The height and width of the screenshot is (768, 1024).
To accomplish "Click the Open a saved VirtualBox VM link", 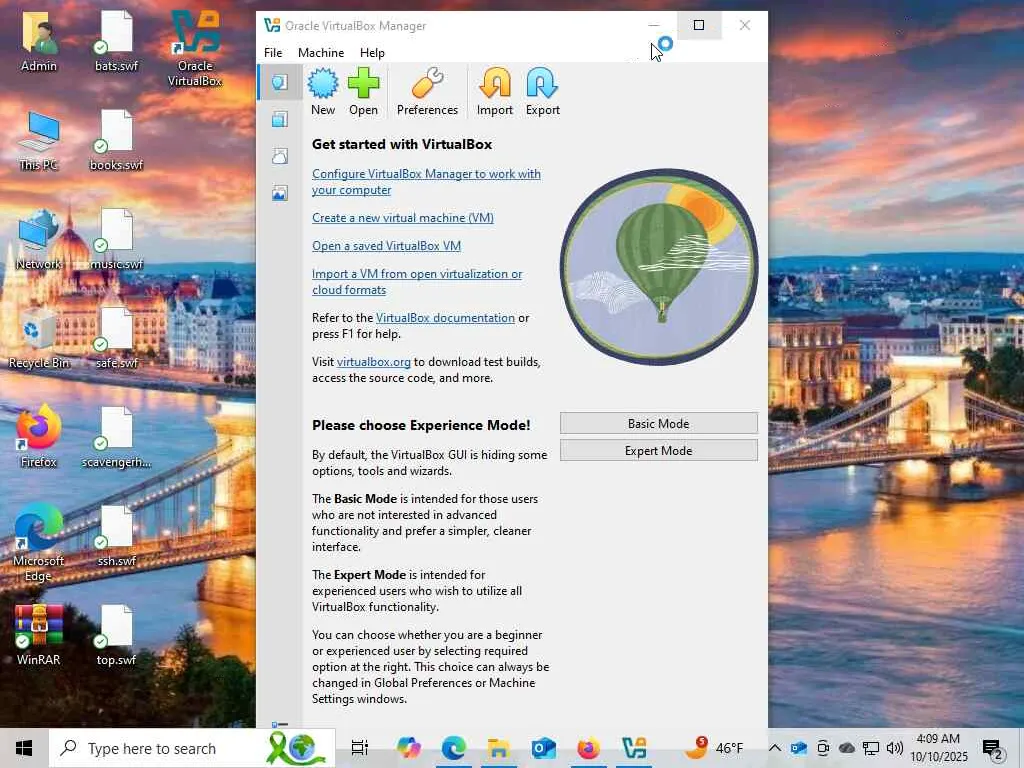I will pos(386,246).
